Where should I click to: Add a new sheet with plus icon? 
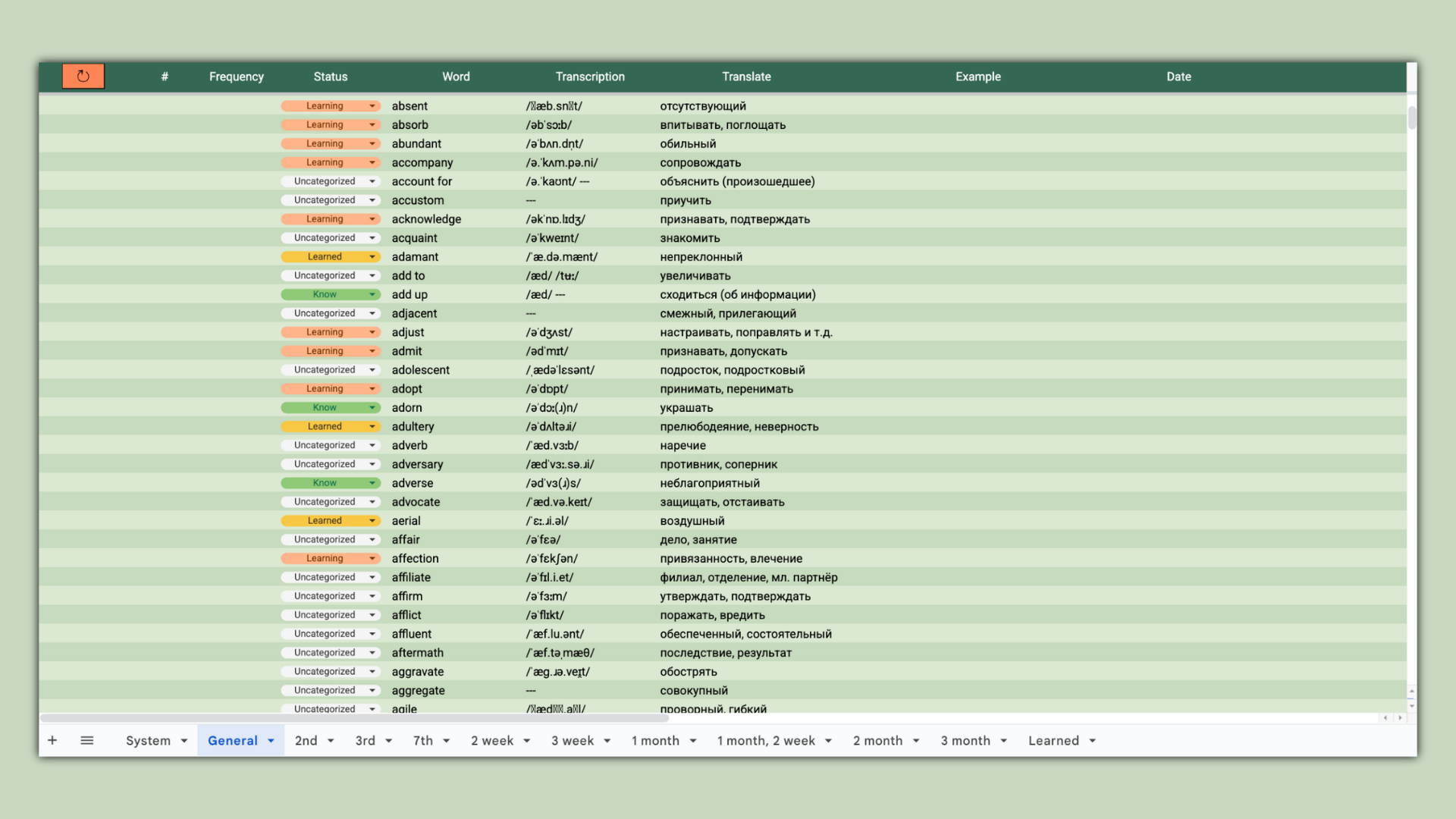coord(52,740)
